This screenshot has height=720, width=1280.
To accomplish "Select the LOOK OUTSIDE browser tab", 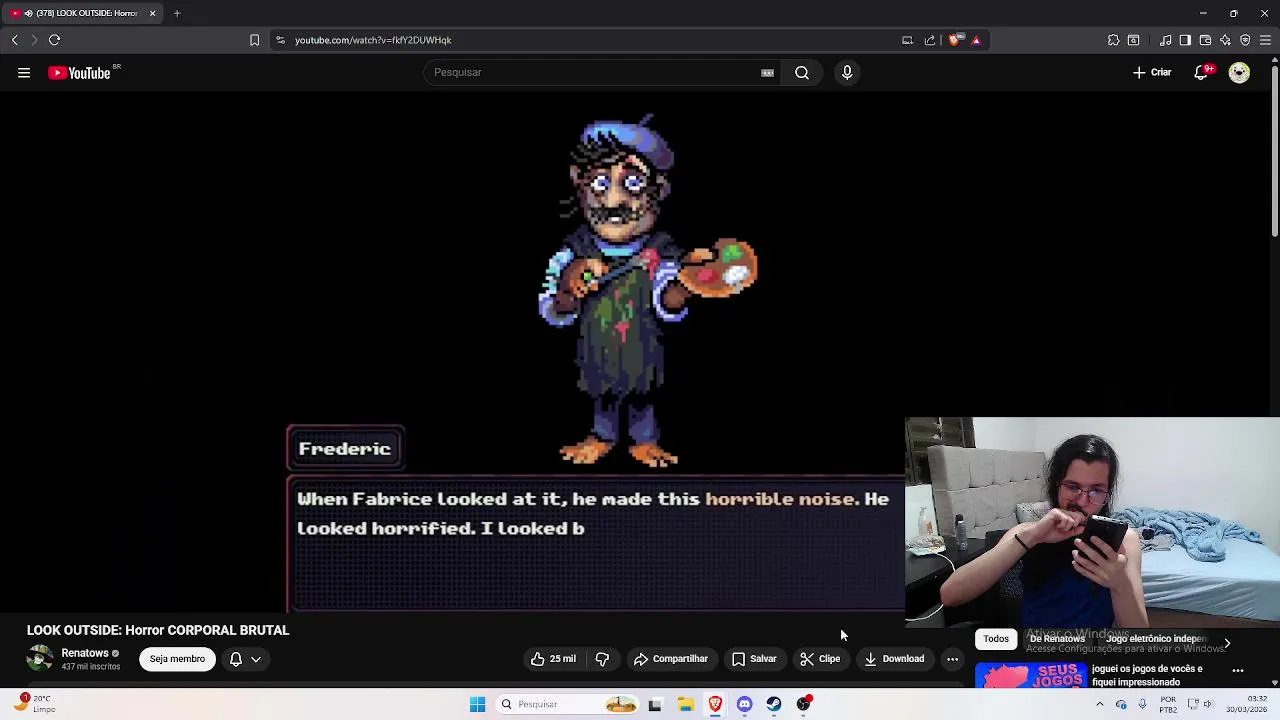I will click(x=84, y=13).
